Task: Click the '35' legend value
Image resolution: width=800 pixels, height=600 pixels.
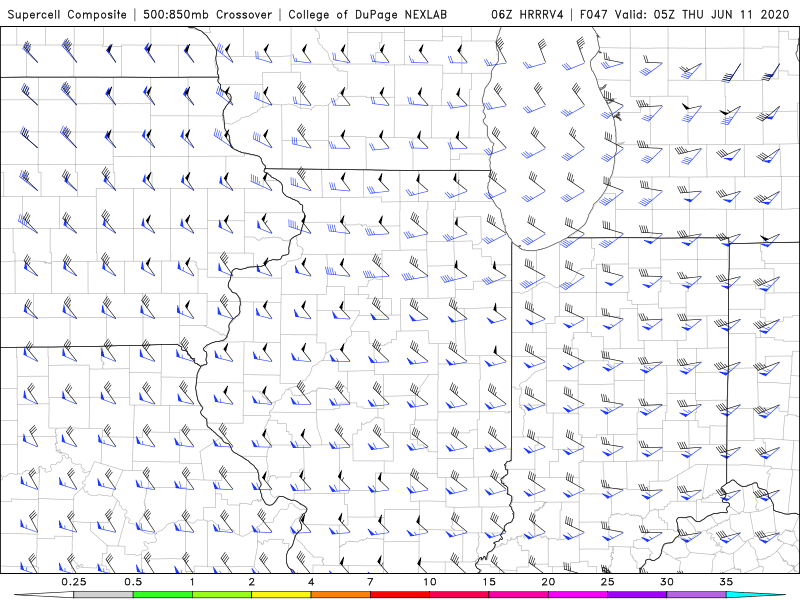Action: 726,582
